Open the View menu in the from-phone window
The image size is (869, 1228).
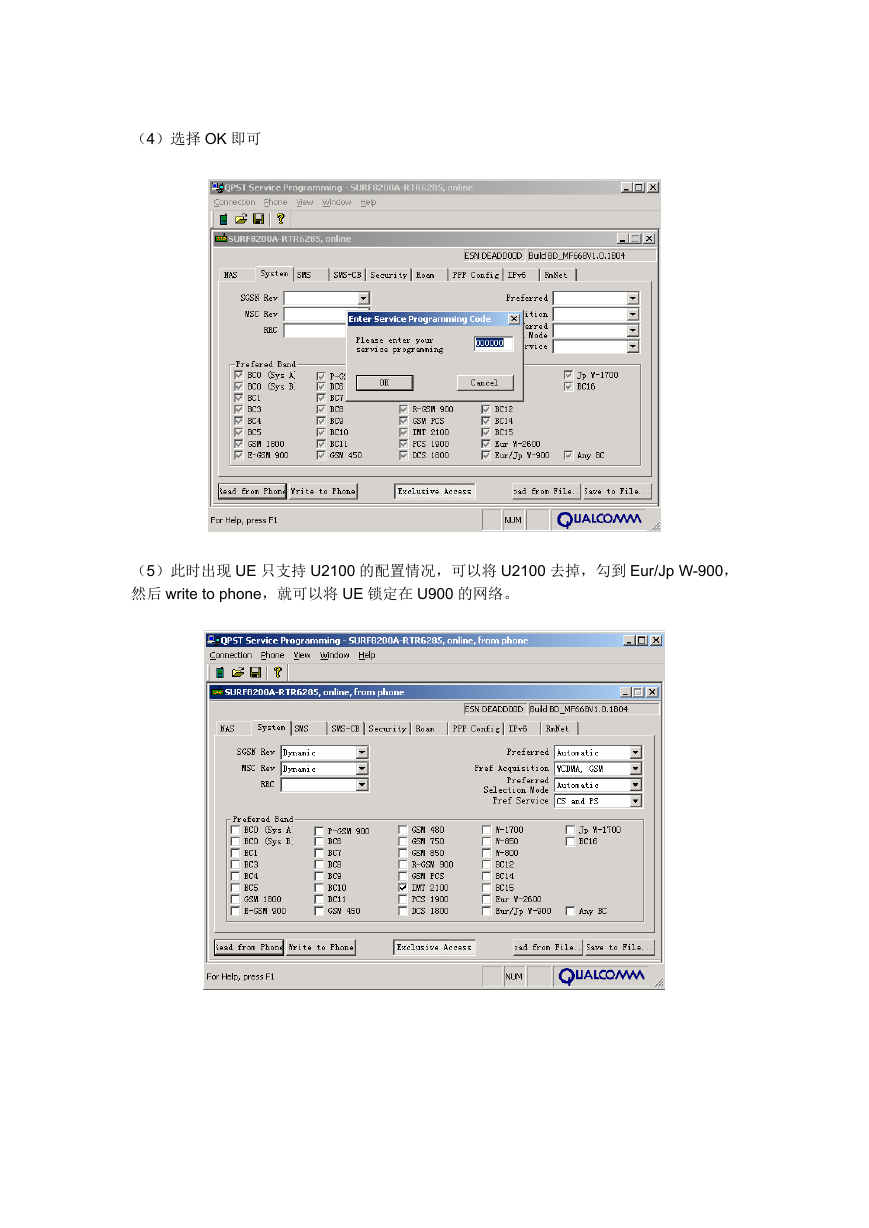point(302,655)
